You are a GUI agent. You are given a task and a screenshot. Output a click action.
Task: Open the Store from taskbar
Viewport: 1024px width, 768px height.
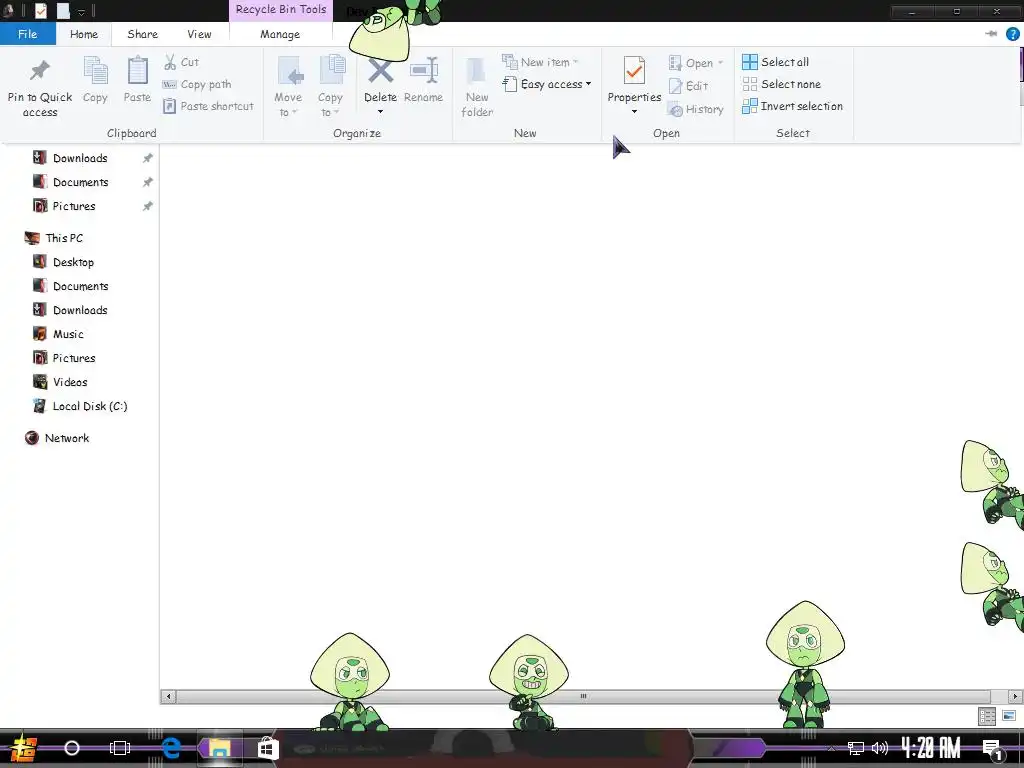267,748
